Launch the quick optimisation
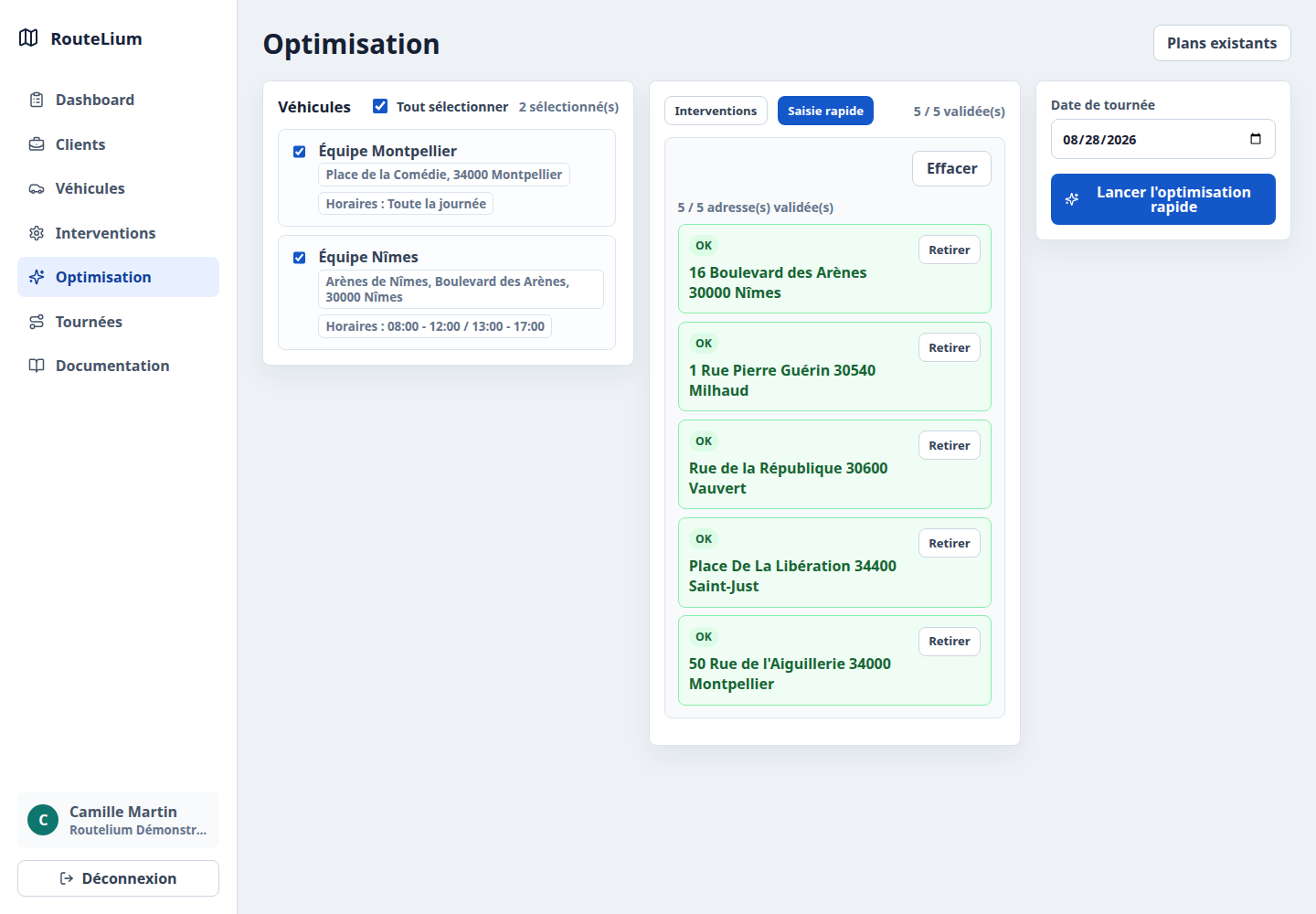Screen dimensions: 1316x914 click(x=1162, y=199)
